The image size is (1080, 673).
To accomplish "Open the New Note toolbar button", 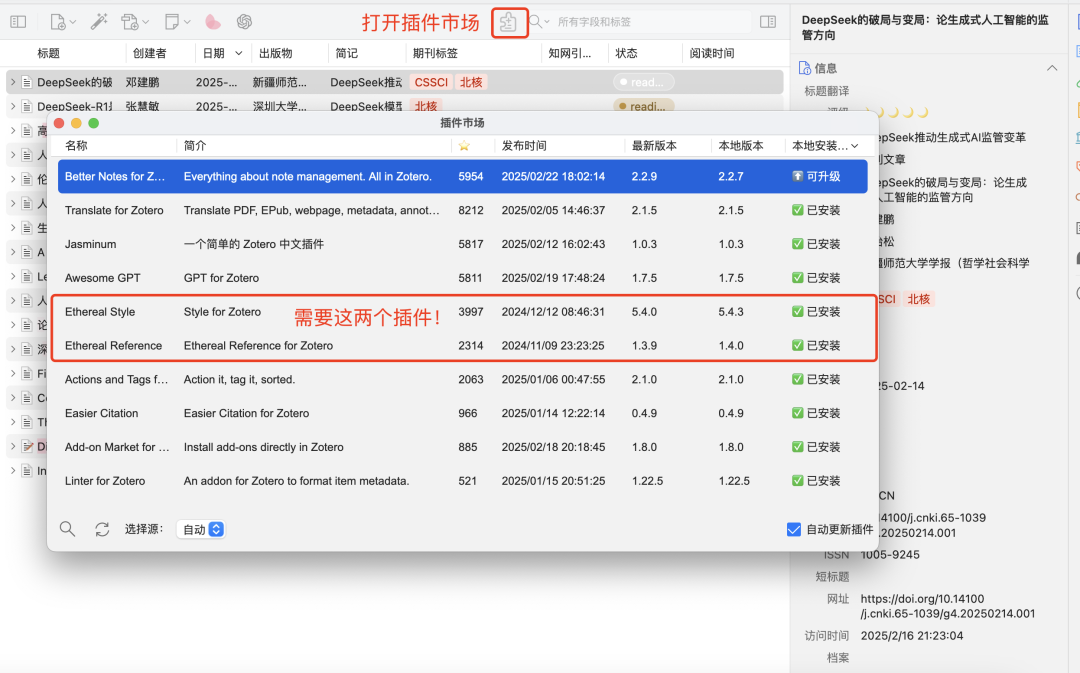I will (177, 22).
